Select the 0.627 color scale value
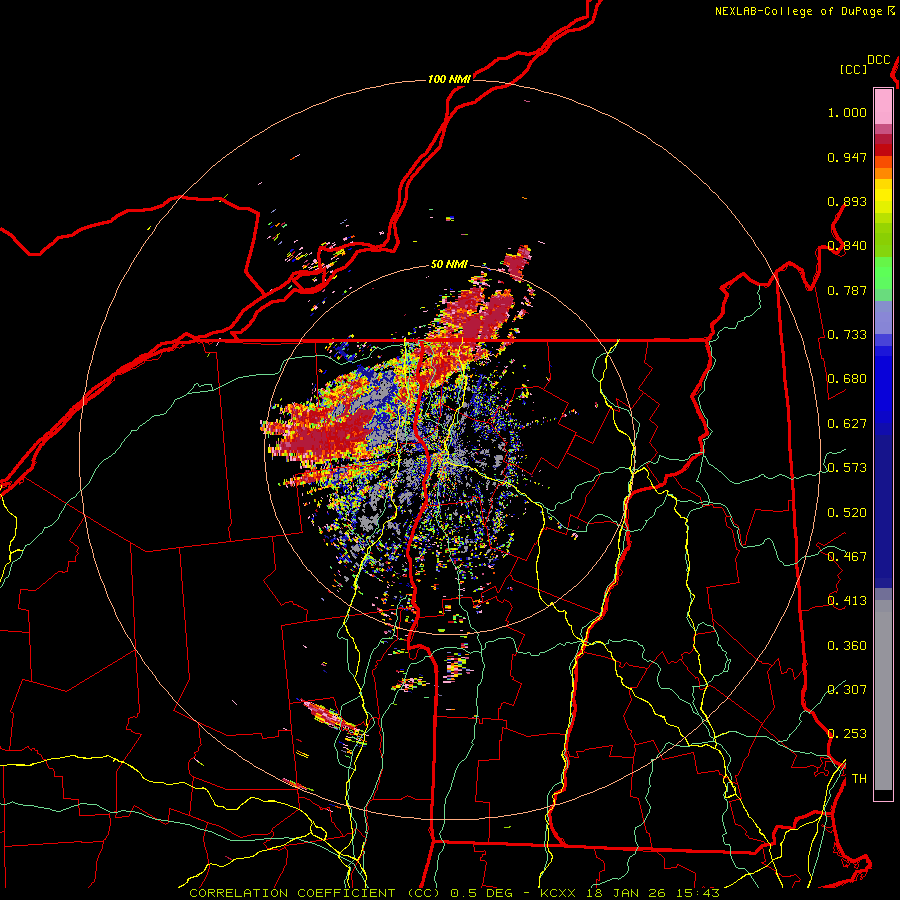 point(847,424)
